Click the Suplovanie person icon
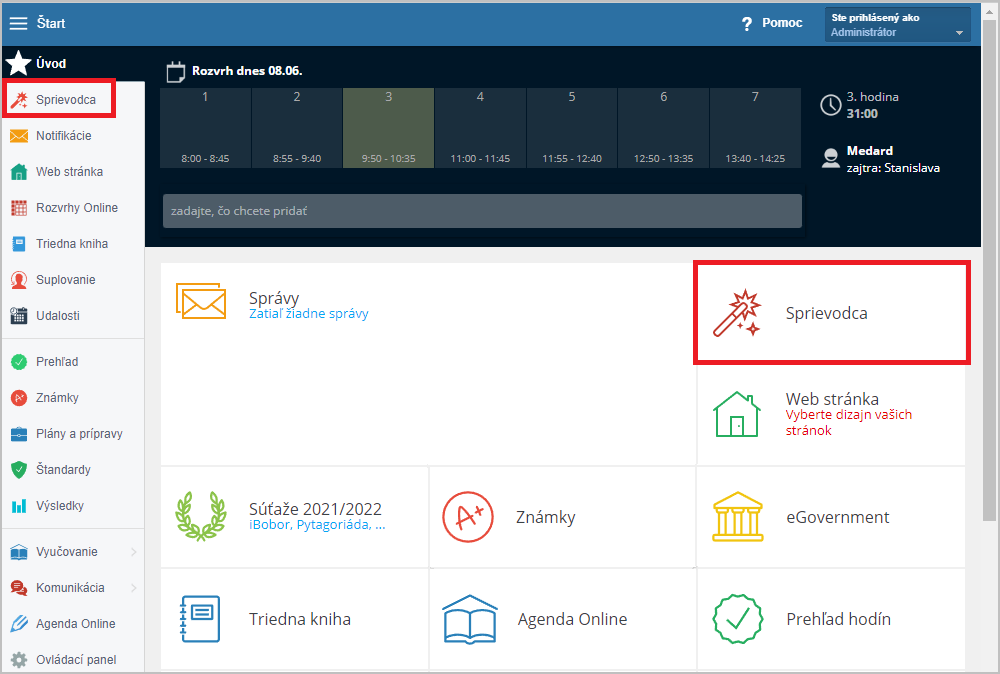The width and height of the screenshot is (1000, 674). 19,279
